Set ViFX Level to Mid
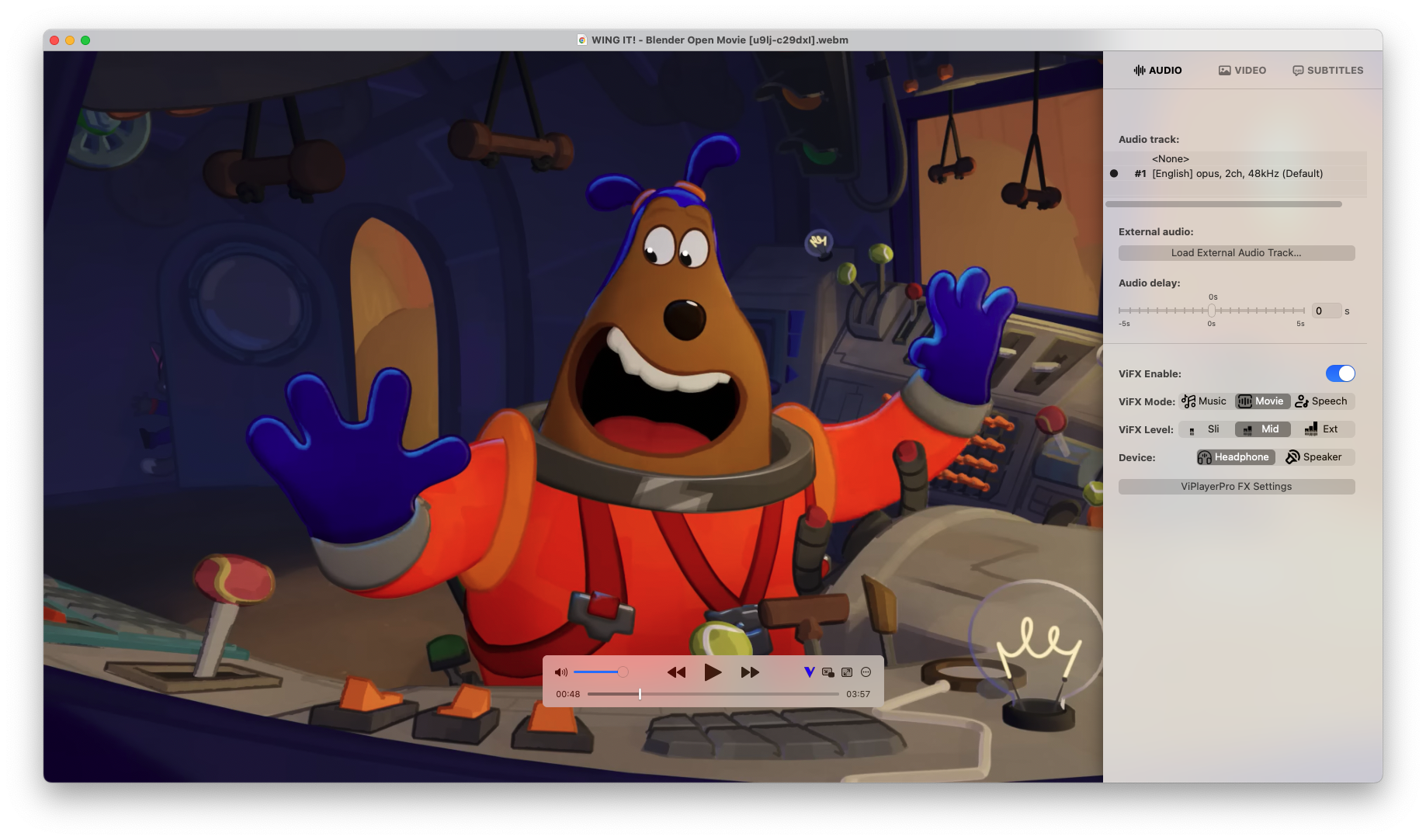The image size is (1426, 840). [1262, 429]
